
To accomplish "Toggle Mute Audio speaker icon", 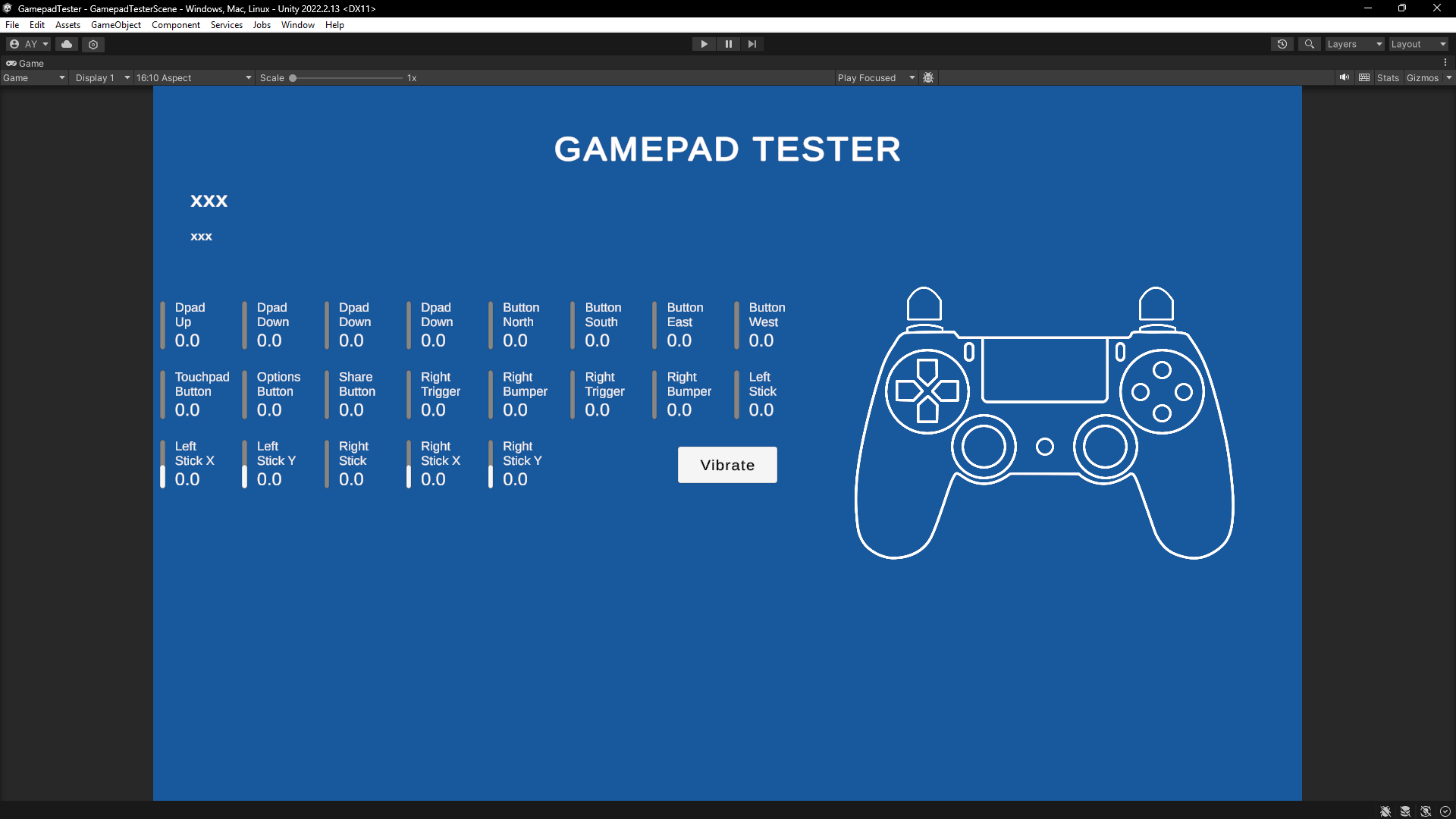I will [1344, 77].
